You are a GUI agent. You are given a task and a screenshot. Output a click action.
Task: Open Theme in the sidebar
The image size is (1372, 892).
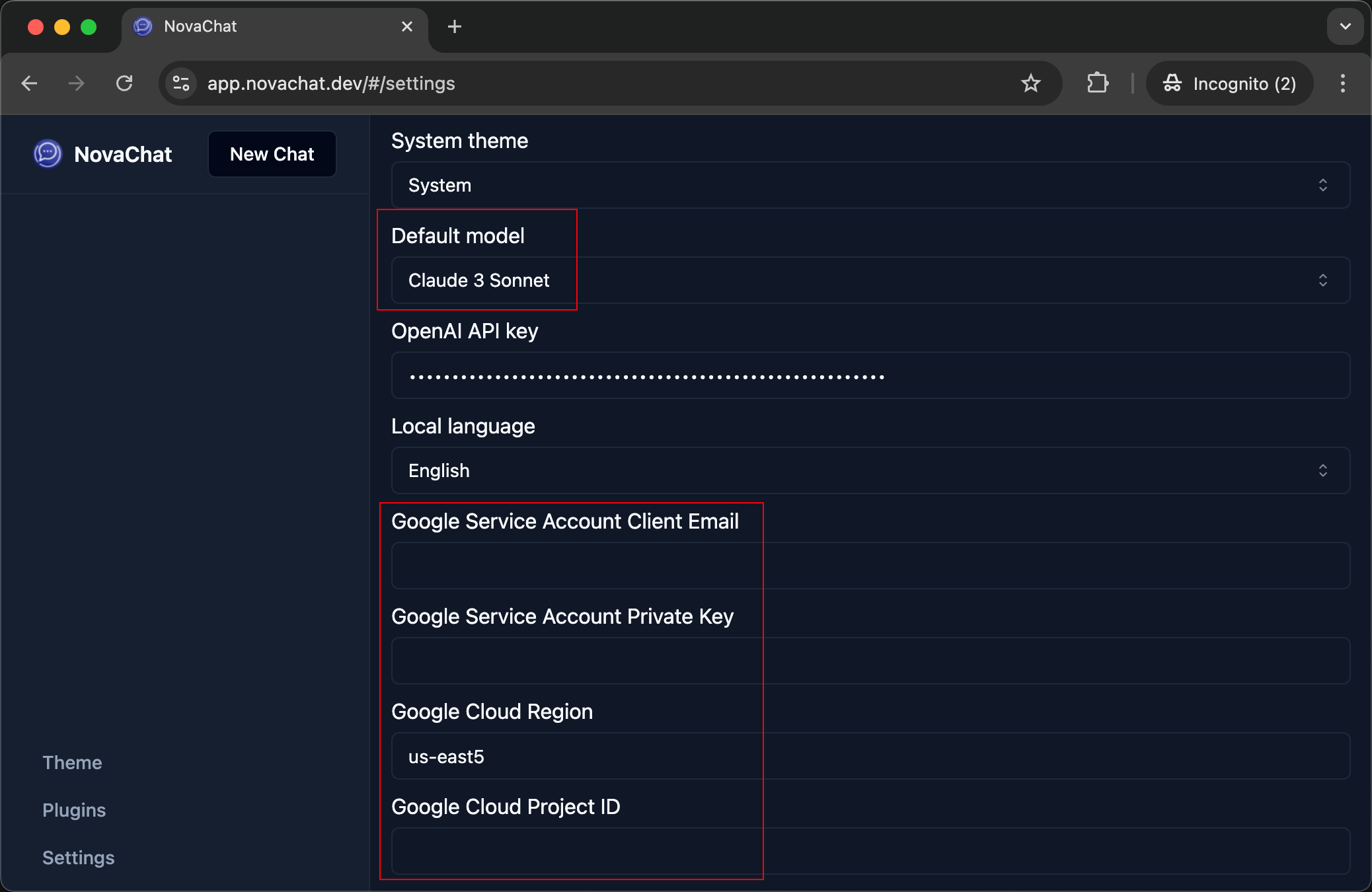(x=72, y=762)
